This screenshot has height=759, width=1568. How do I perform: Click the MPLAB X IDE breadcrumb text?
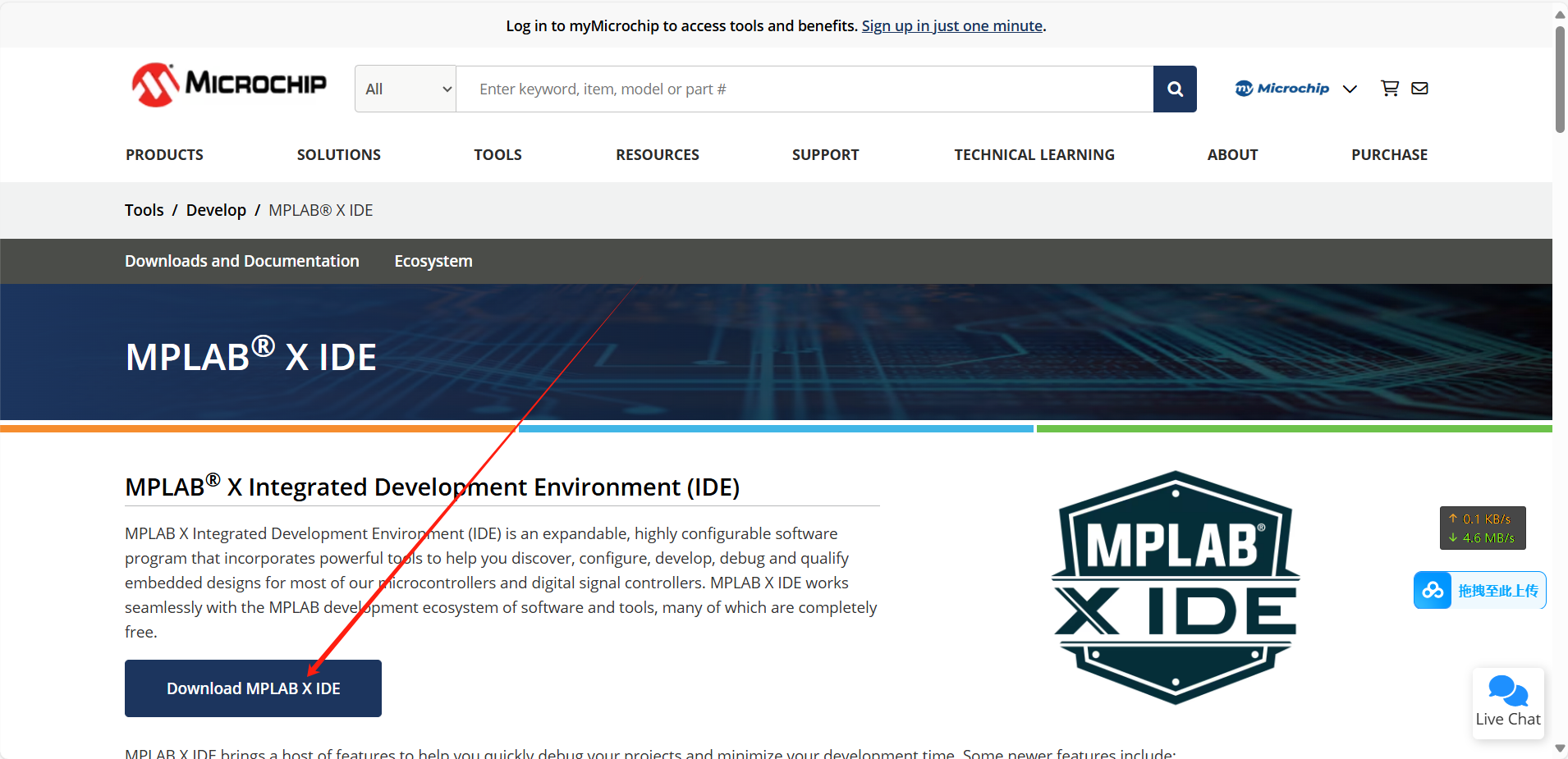(321, 210)
